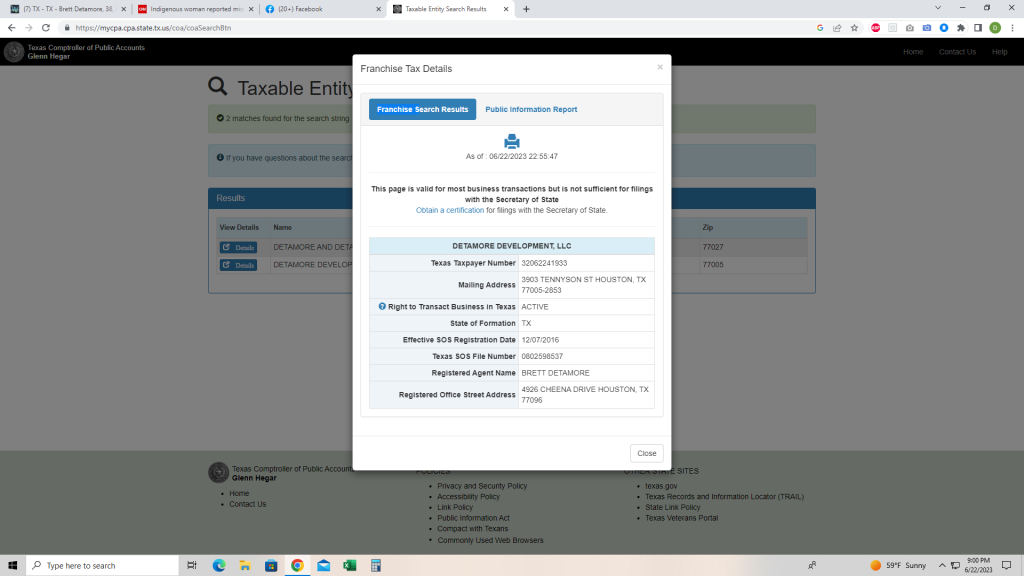This screenshot has width=1024, height=576.
Task: Open the browser extensions puzzle icon
Action: pos(962,28)
